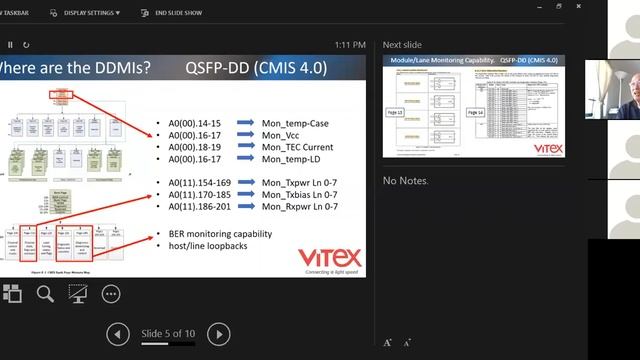The width and height of the screenshot is (640, 360).
Task: Click the A0(11).186-201 entry
Action: 200,207
